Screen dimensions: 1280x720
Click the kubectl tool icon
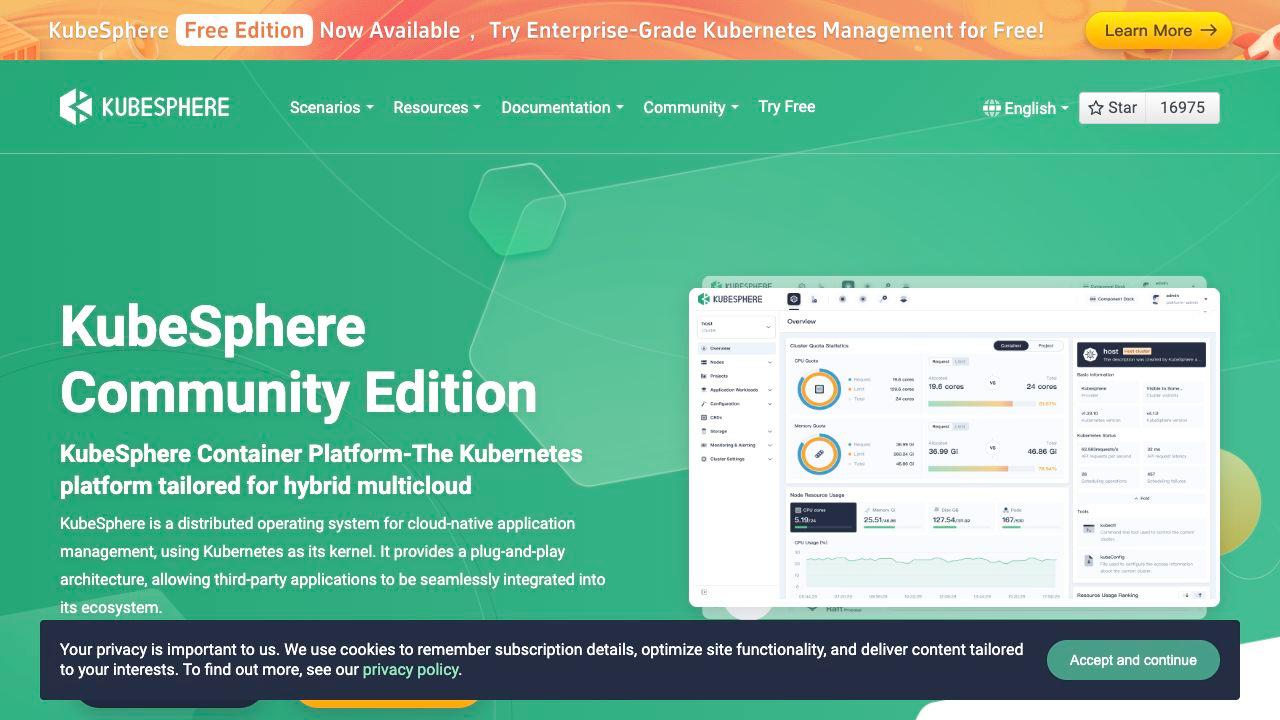(1089, 528)
